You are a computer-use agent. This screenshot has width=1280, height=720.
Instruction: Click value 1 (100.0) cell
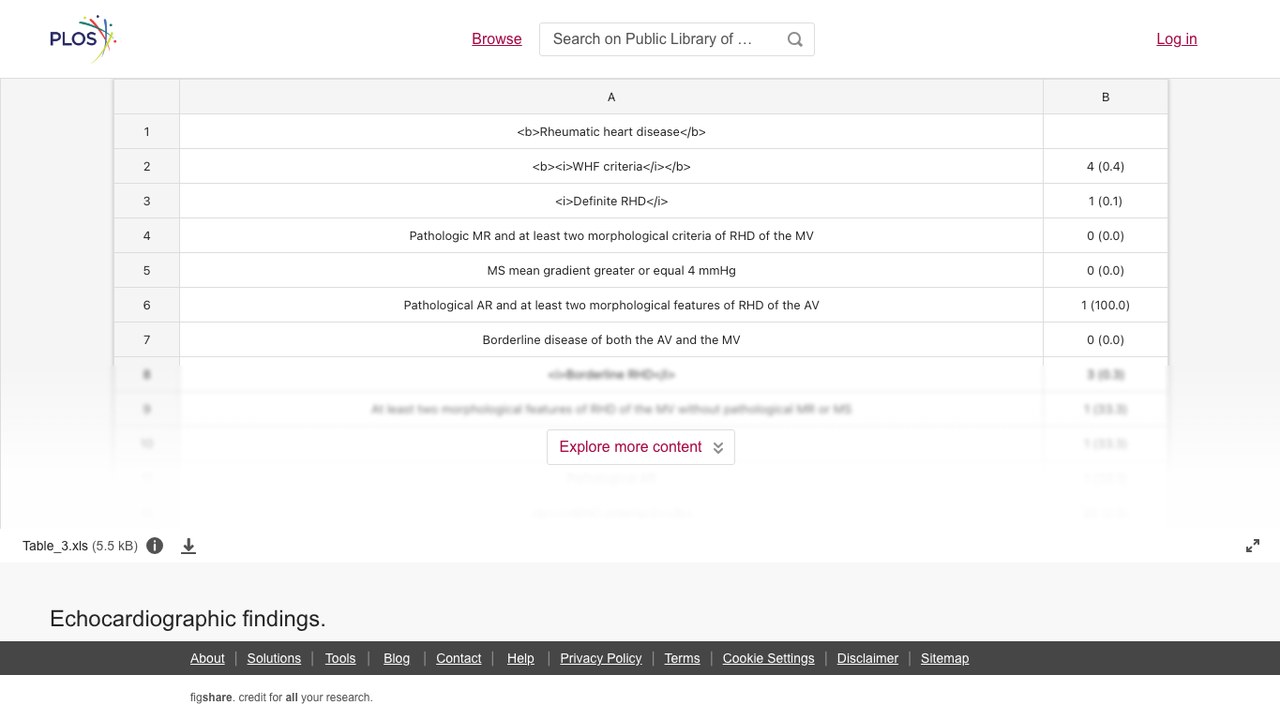[x=1105, y=305]
